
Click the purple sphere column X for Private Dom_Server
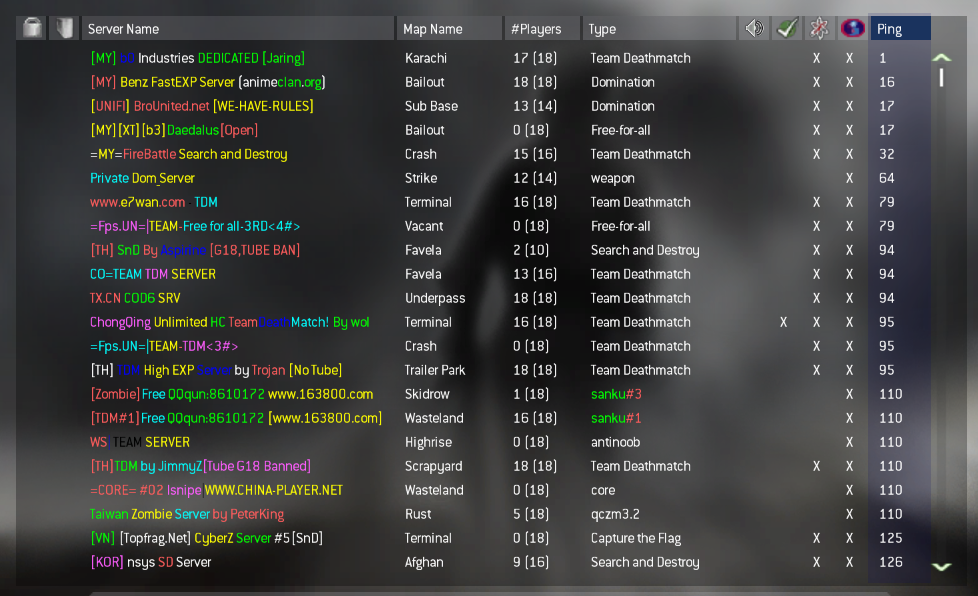(849, 178)
